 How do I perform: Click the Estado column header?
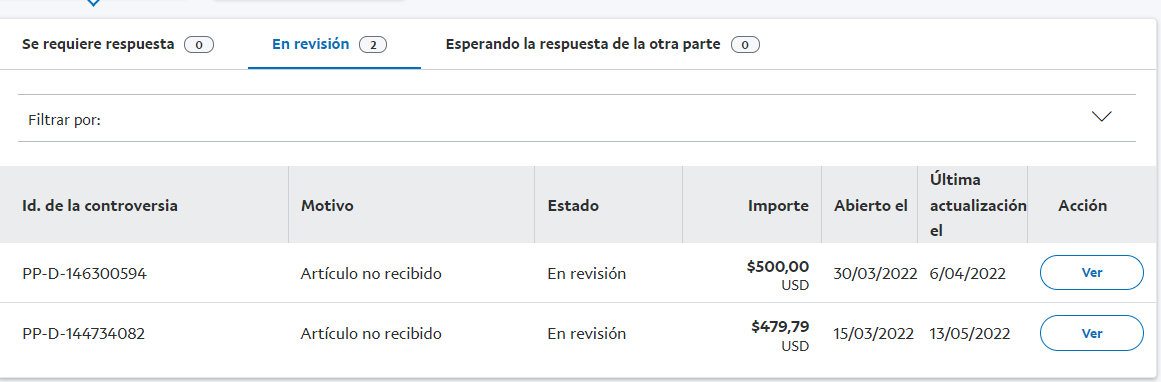573,206
